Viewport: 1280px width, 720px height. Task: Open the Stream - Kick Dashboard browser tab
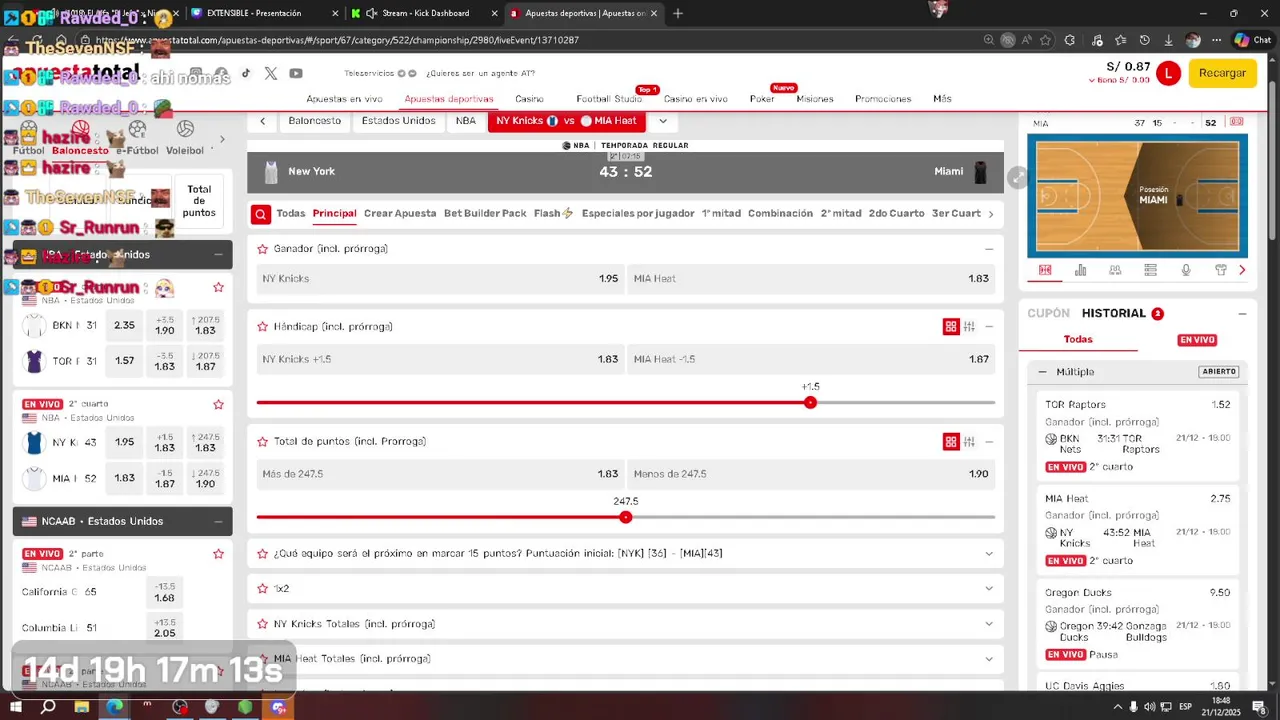425,13
